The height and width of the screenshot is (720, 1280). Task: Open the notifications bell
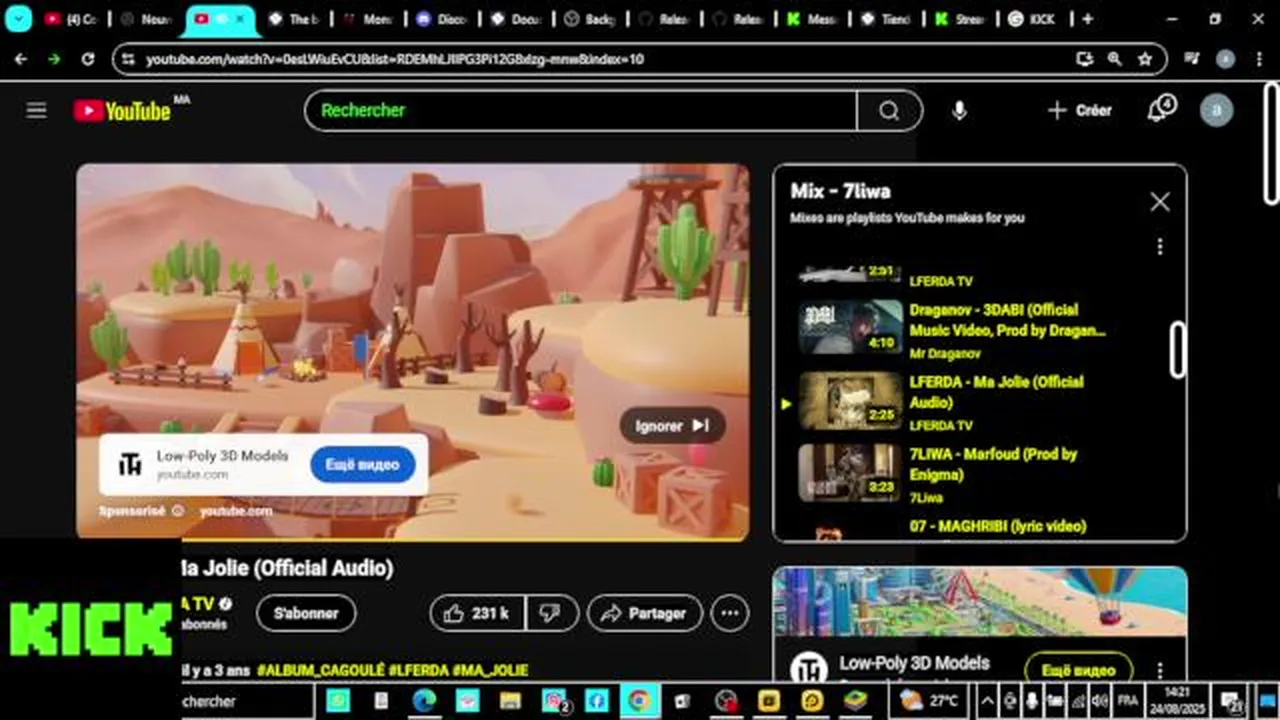coord(1159,110)
